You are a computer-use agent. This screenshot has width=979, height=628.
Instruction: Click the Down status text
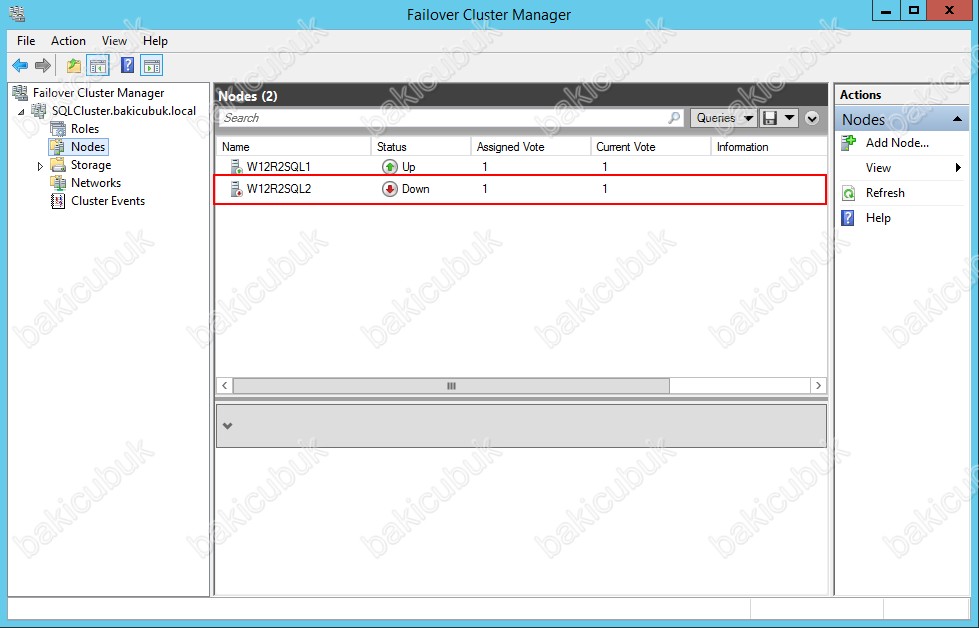(x=416, y=189)
